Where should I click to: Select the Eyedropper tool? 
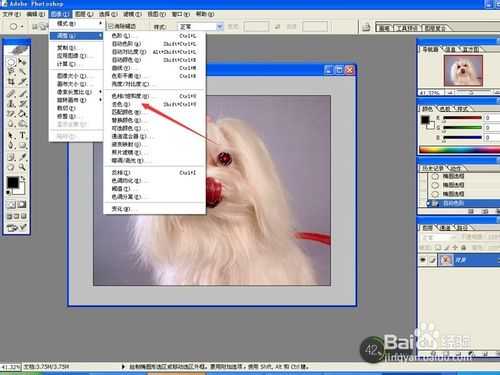(x=22, y=157)
